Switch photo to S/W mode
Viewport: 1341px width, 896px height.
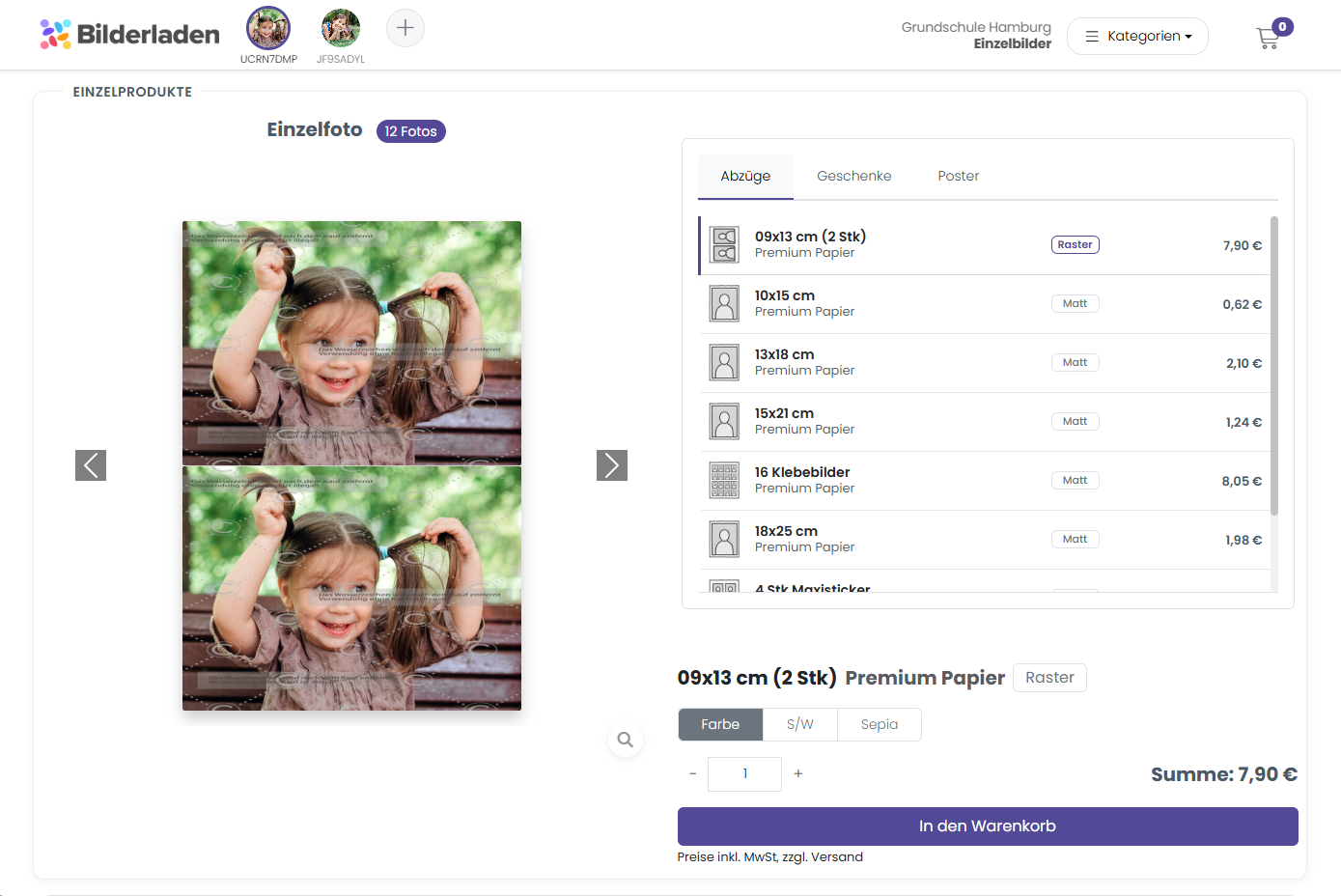(800, 724)
